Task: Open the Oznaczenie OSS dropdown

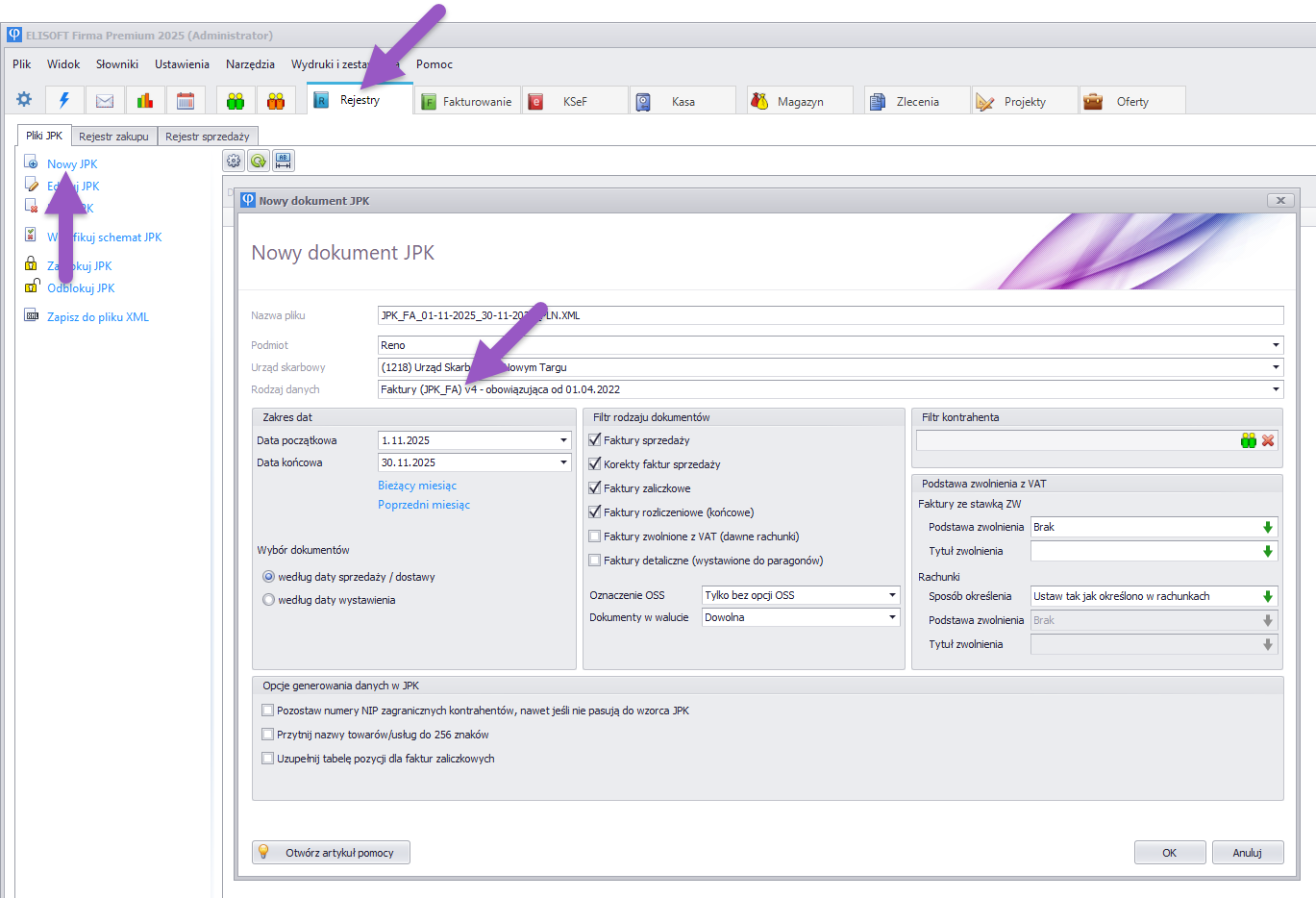Action: tap(892, 595)
